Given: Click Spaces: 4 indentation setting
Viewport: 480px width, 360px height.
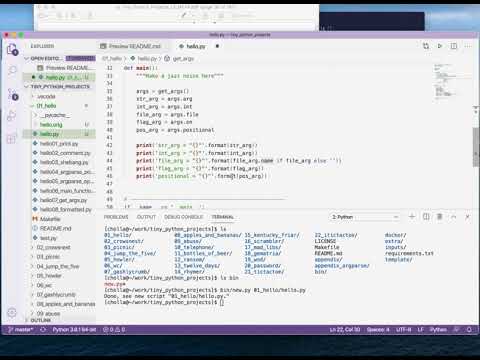Looking at the screenshot, I should pos(378,330).
